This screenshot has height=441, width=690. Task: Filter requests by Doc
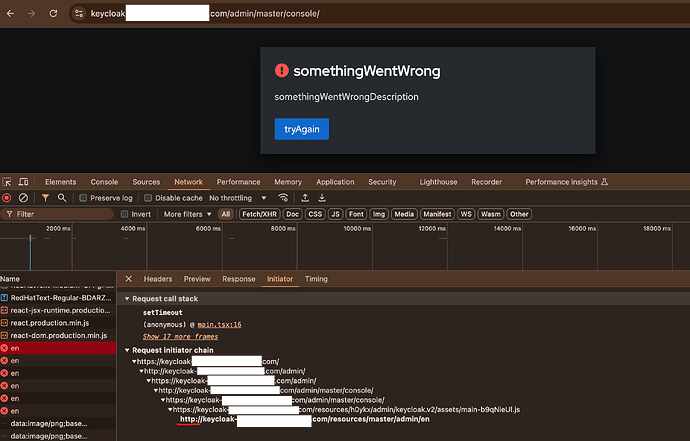pos(292,214)
